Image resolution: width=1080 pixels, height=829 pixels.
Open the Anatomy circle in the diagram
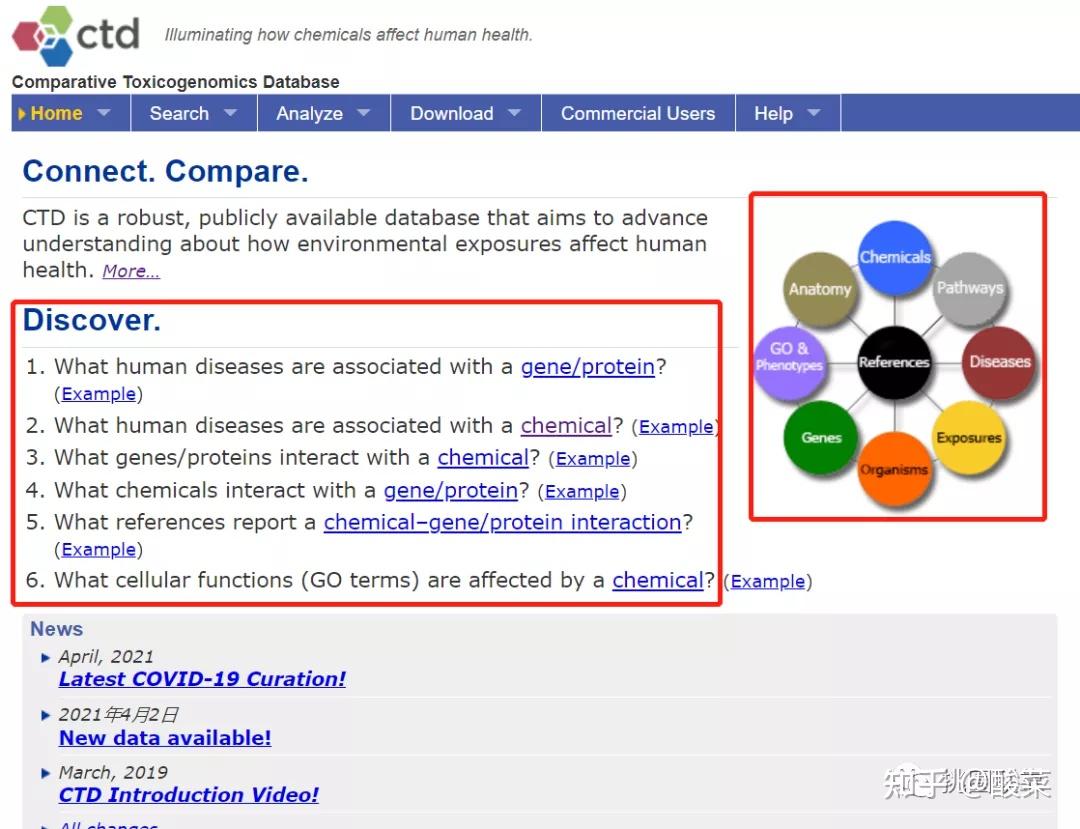point(820,289)
